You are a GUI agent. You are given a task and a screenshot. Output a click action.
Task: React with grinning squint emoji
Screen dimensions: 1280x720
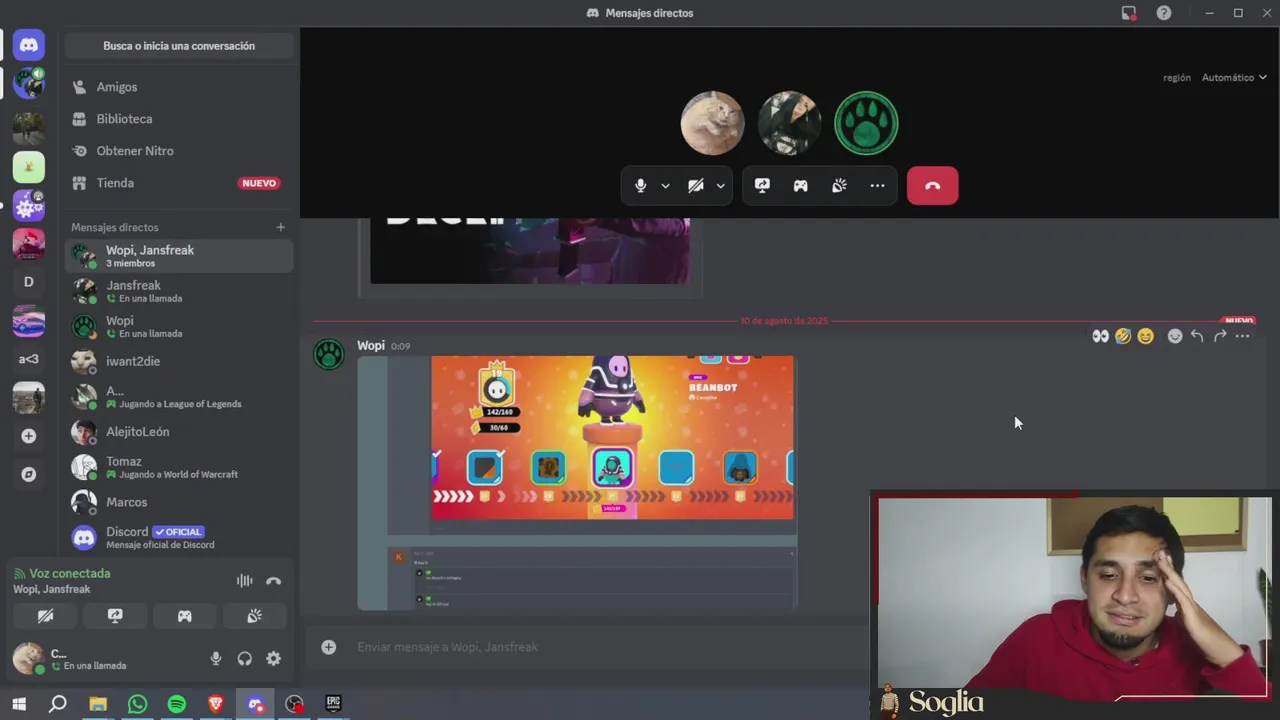[x=1146, y=336]
